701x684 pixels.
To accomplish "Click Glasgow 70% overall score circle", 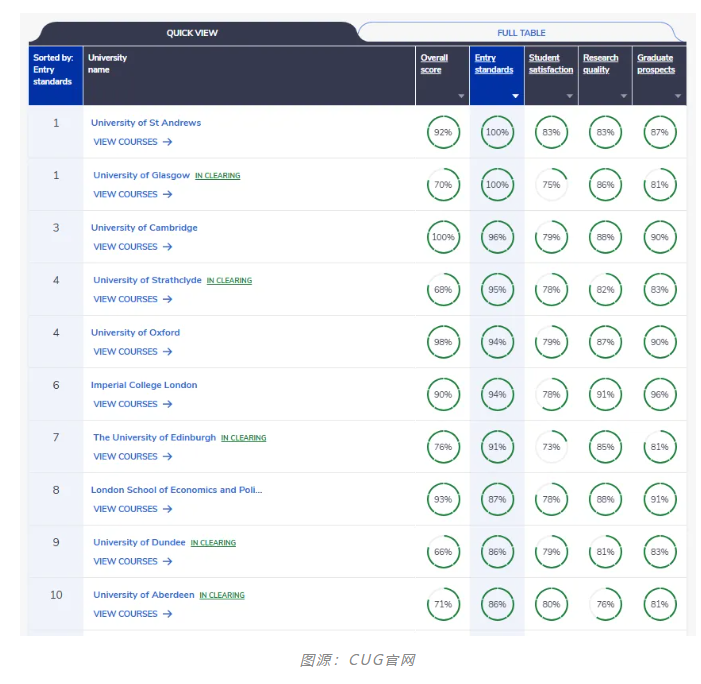I will coord(443,185).
